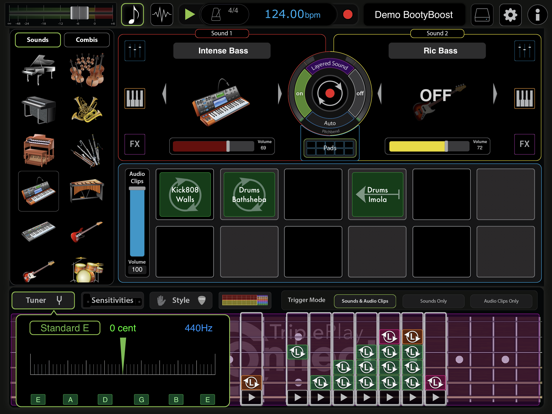
Task: Select Audio Clips Only trigger mode
Action: click(x=501, y=301)
